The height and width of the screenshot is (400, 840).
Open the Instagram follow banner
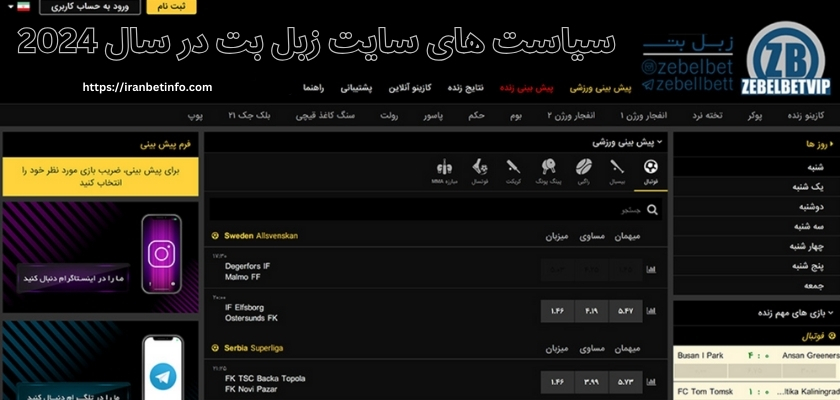coord(100,255)
